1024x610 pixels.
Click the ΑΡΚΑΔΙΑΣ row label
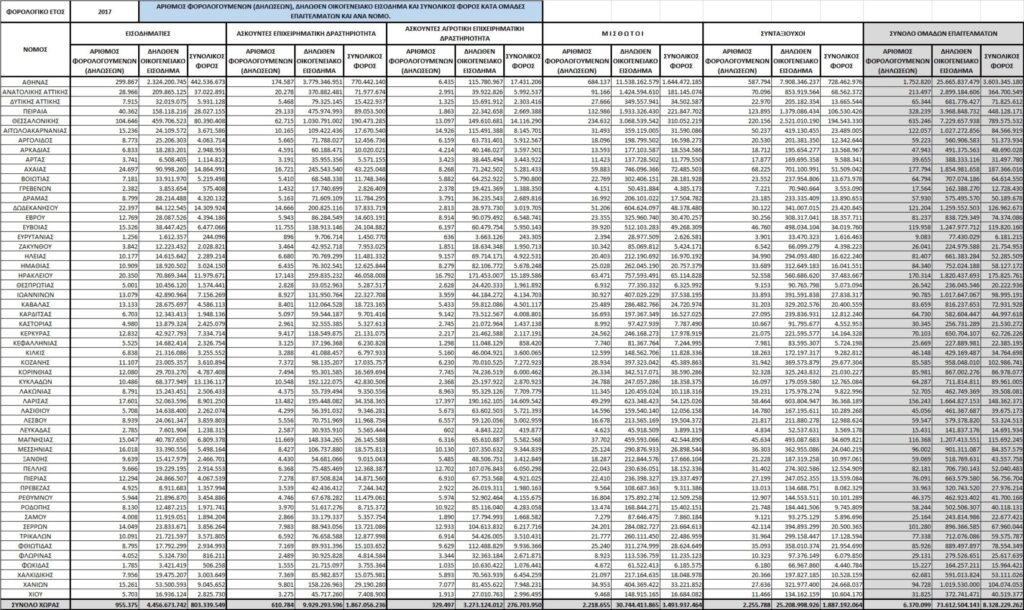35,150
